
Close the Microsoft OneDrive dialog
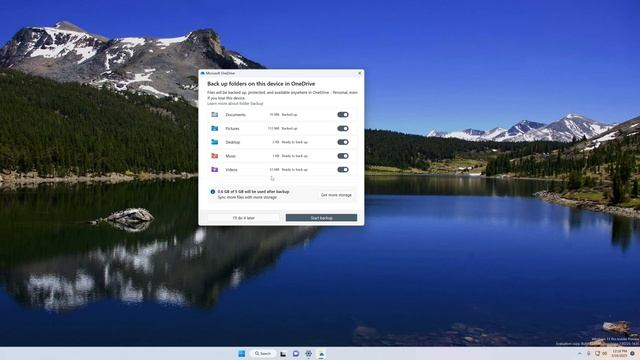point(360,73)
